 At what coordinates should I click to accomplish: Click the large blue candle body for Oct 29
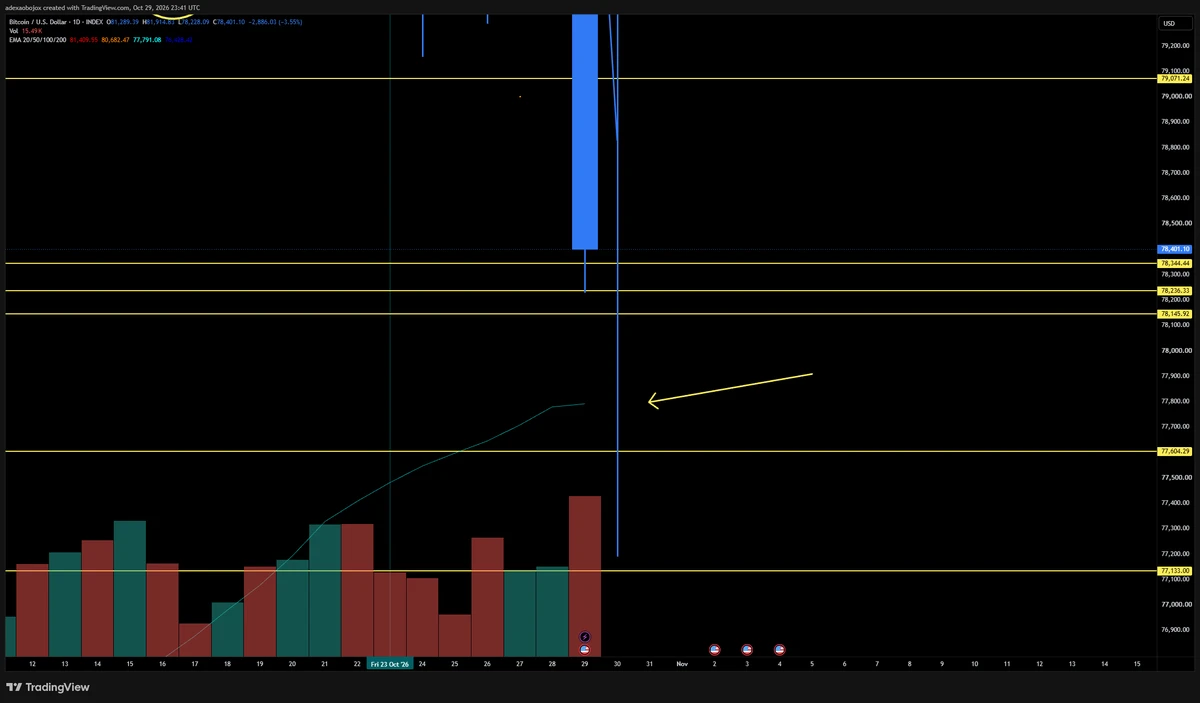(x=585, y=131)
